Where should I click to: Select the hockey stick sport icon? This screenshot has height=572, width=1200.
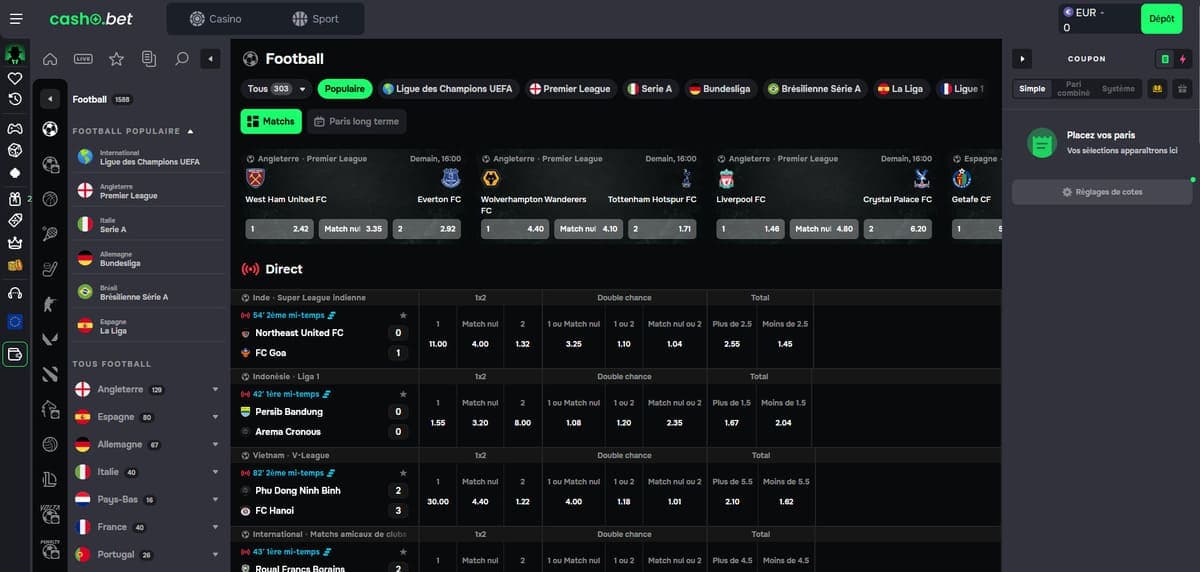click(50, 268)
